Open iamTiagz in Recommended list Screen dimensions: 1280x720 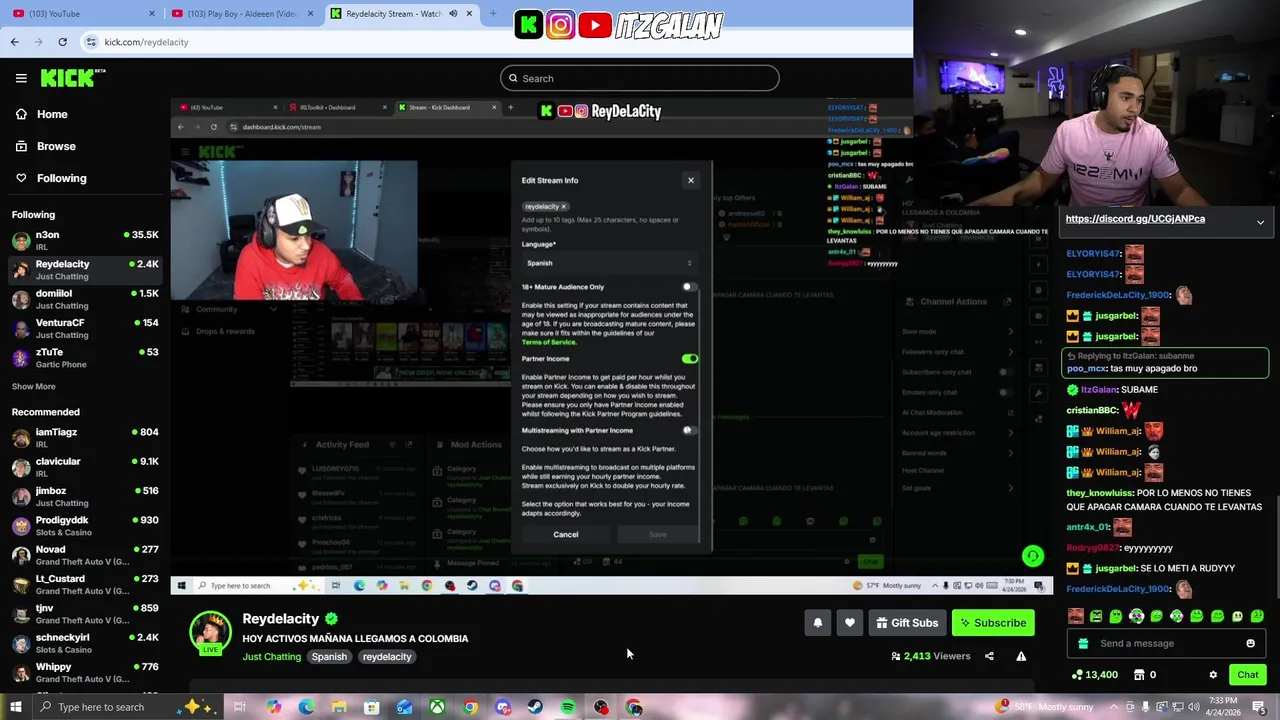tap(85, 438)
